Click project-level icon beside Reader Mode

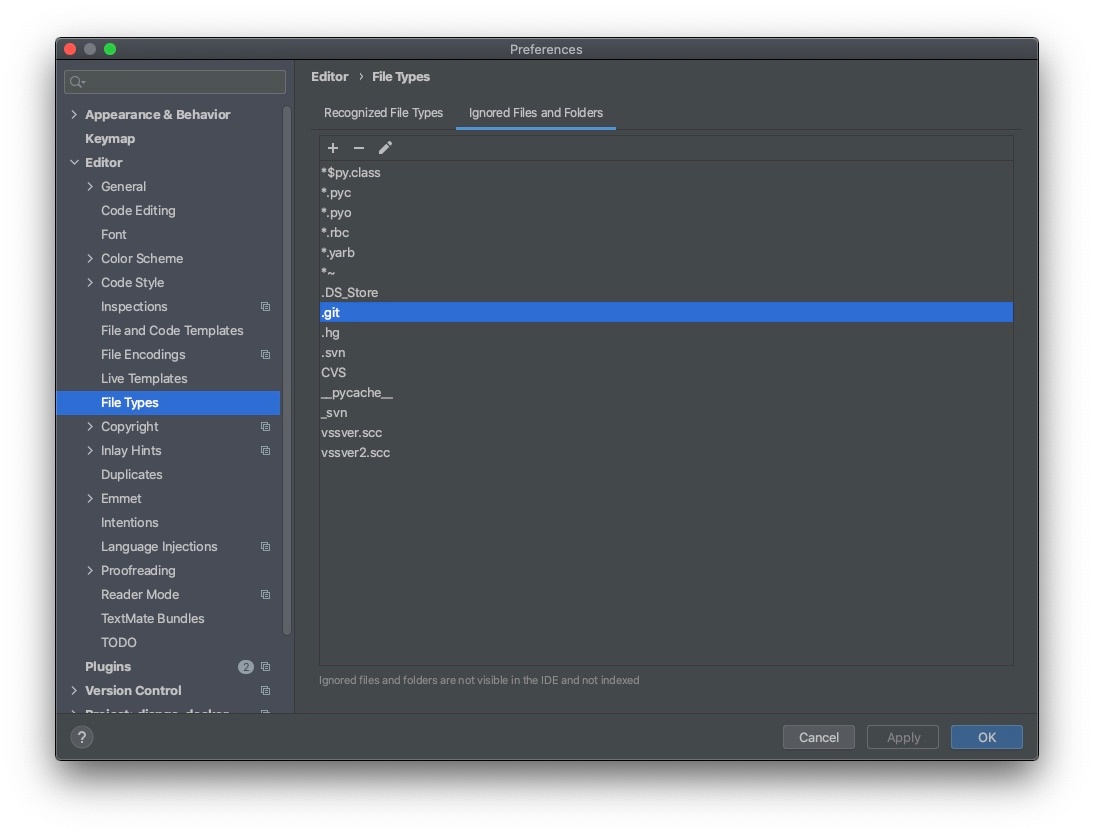(265, 595)
